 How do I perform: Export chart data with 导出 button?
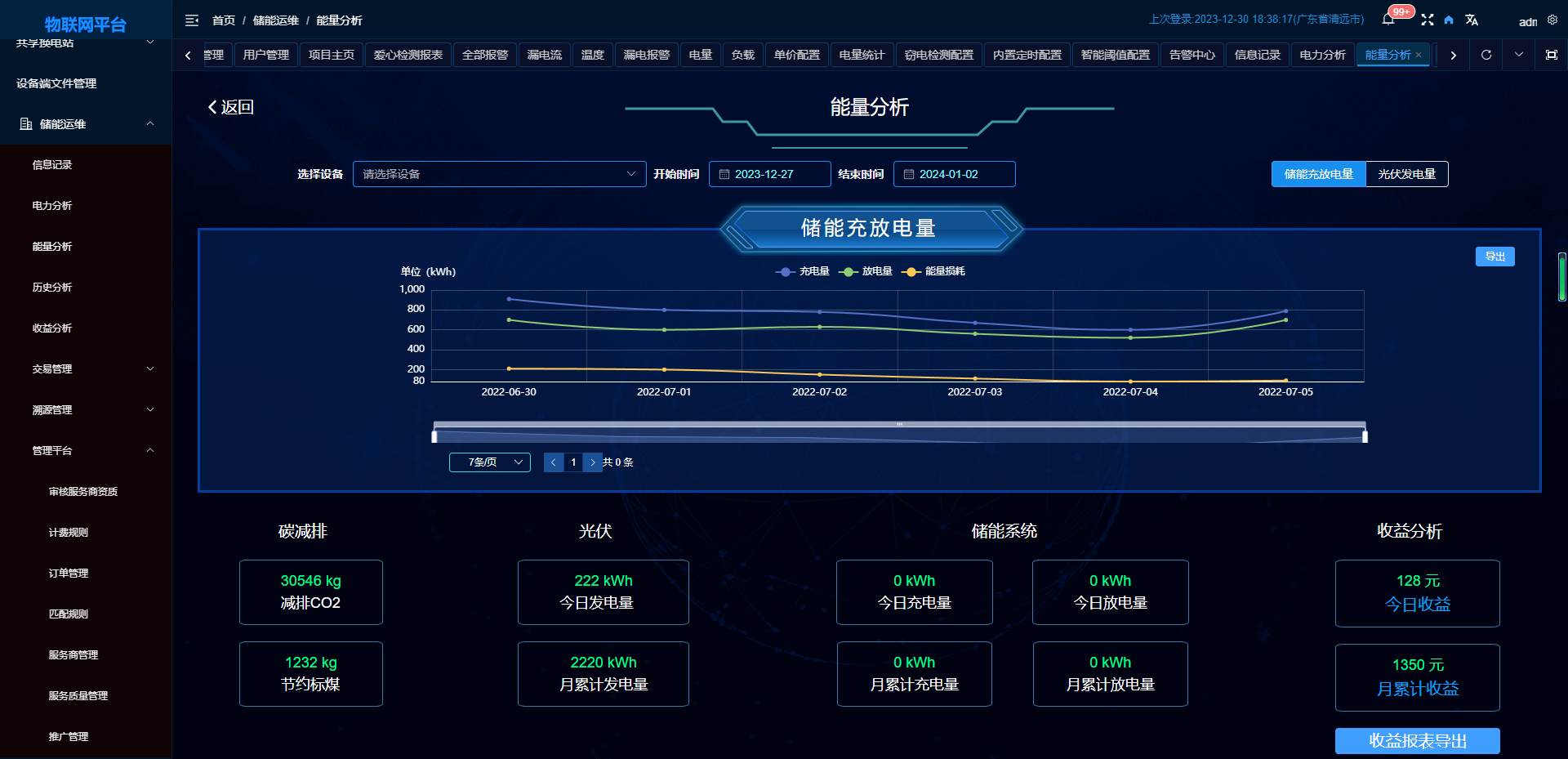coord(1495,257)
